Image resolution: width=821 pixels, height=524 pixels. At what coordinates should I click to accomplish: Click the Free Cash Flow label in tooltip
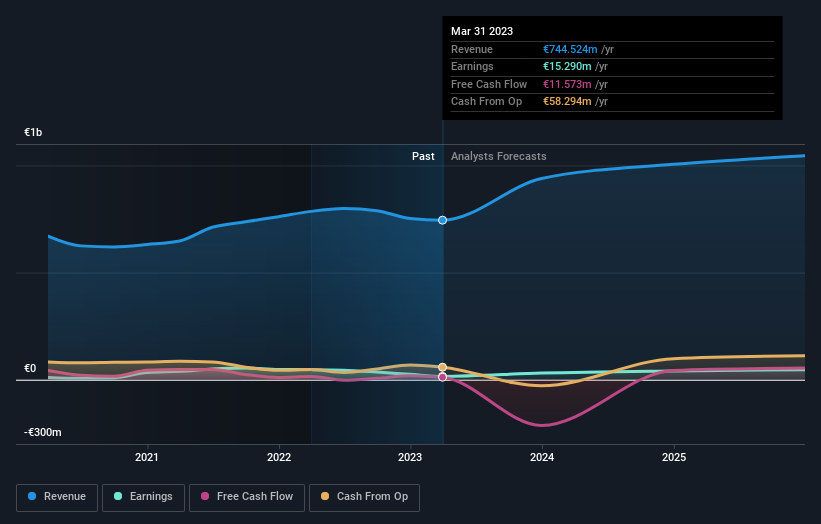(x=489, y=84)
